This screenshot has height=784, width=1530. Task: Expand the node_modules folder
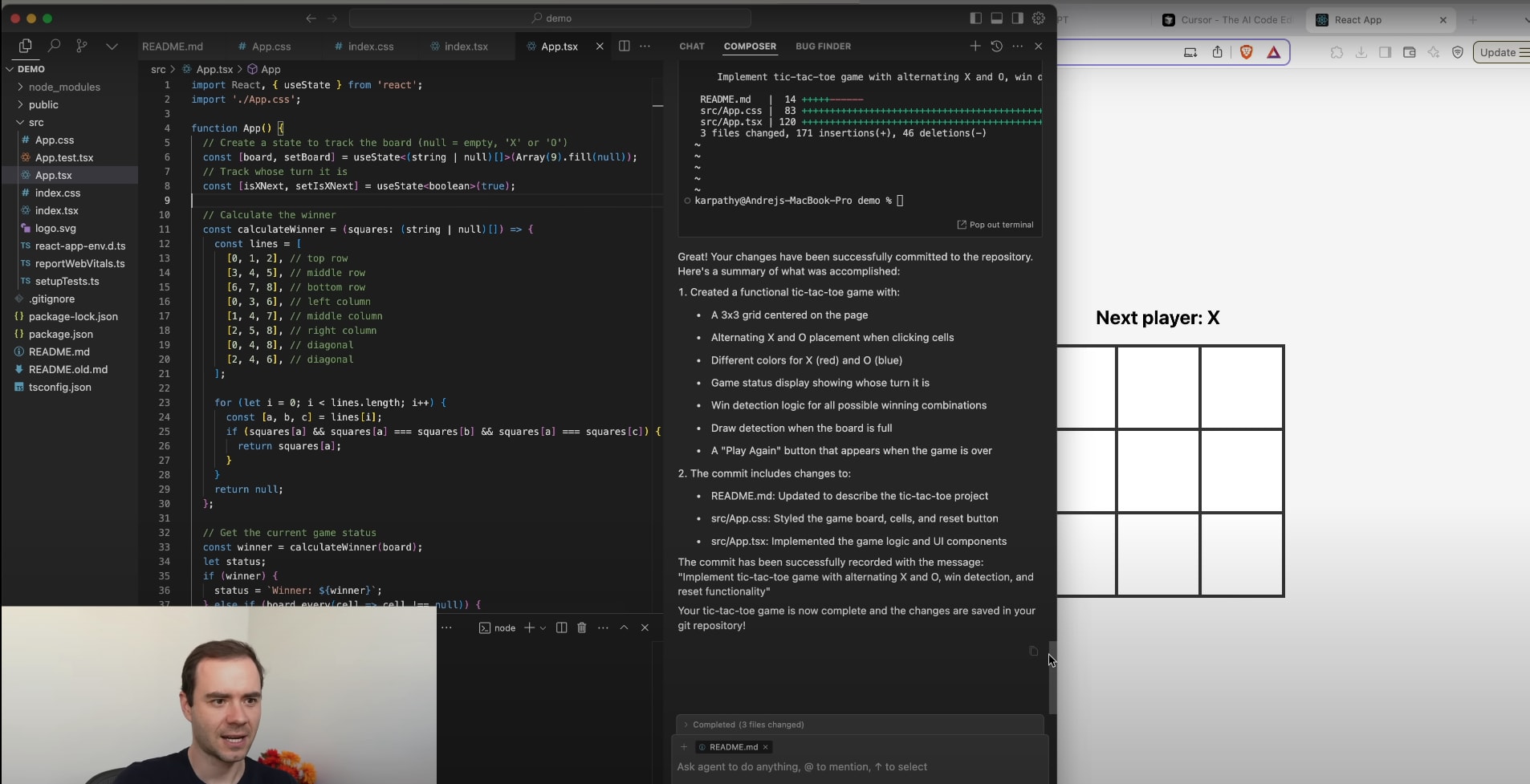(64, 87)
